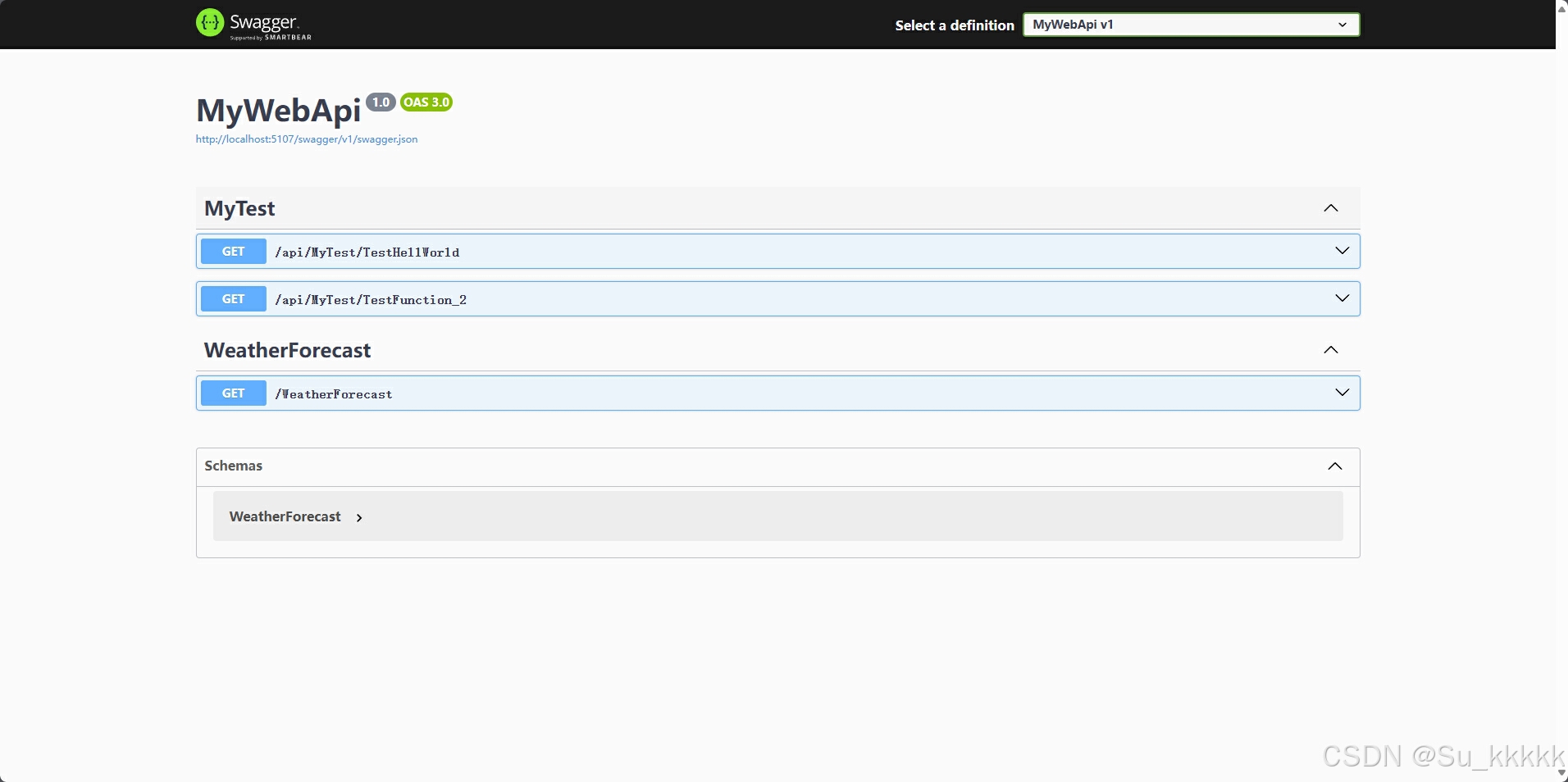Screen dimensions: 1568x782
Task: Click the MyWebApi title
Action: pos(279,111)
